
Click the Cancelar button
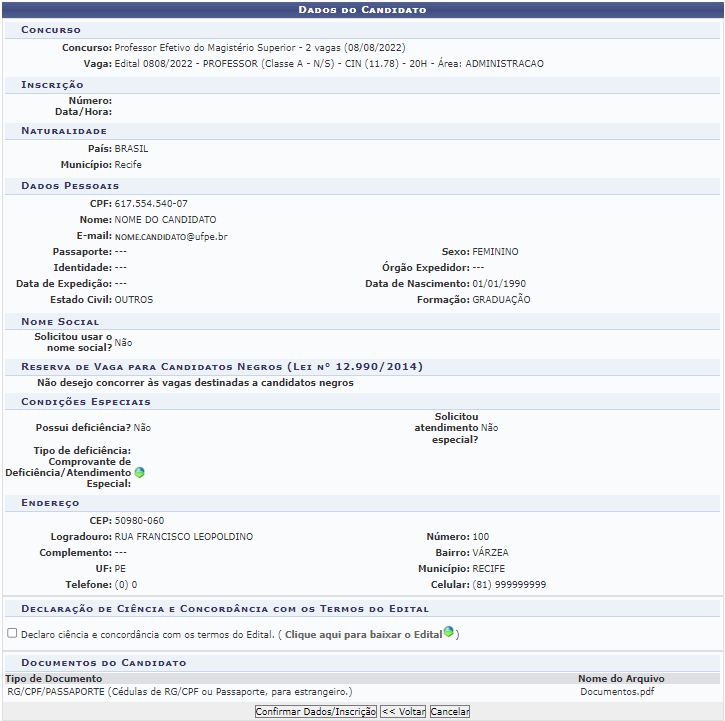pyautogui.click(x=449, y=712)
